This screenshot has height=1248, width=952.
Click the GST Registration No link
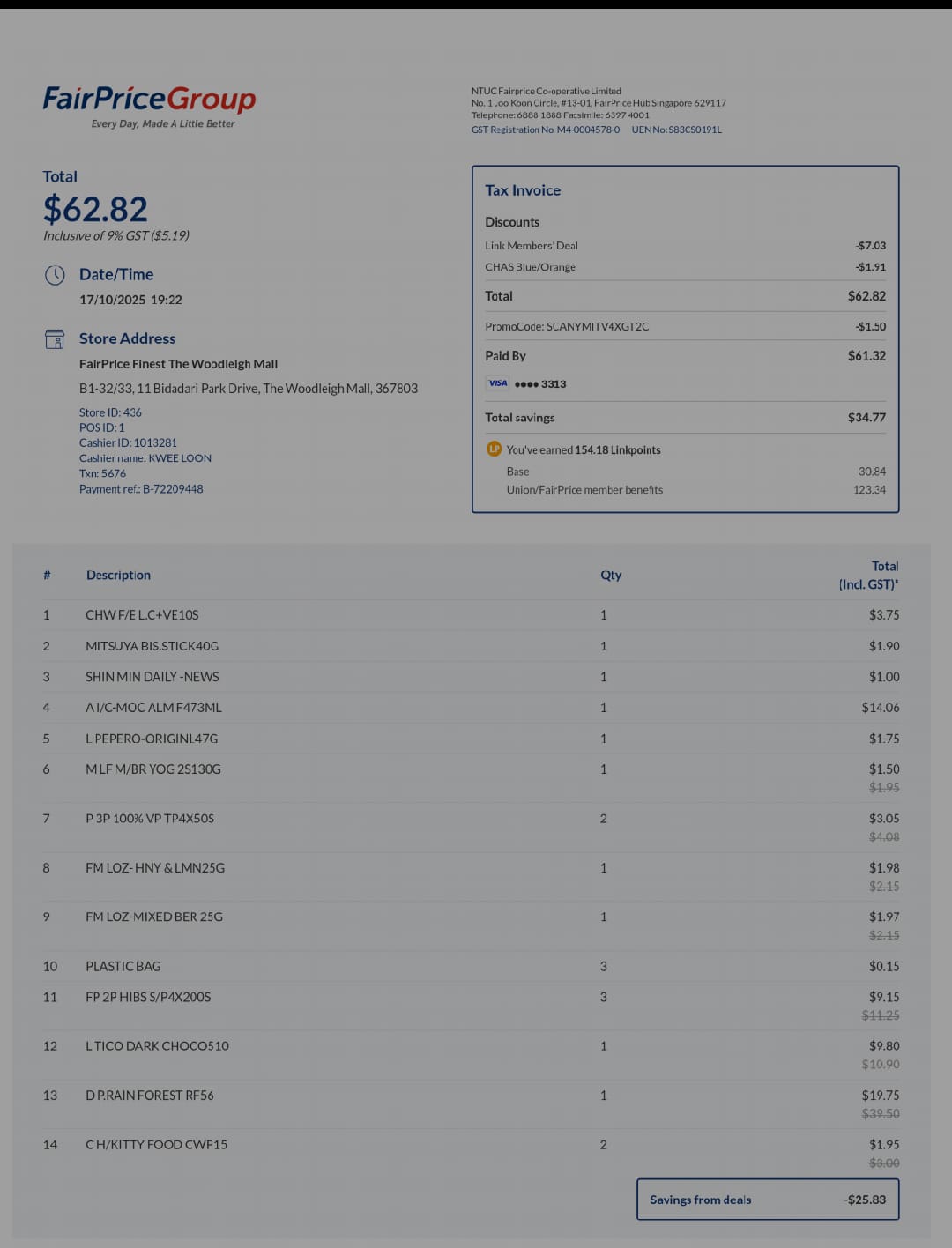[546, 130]
